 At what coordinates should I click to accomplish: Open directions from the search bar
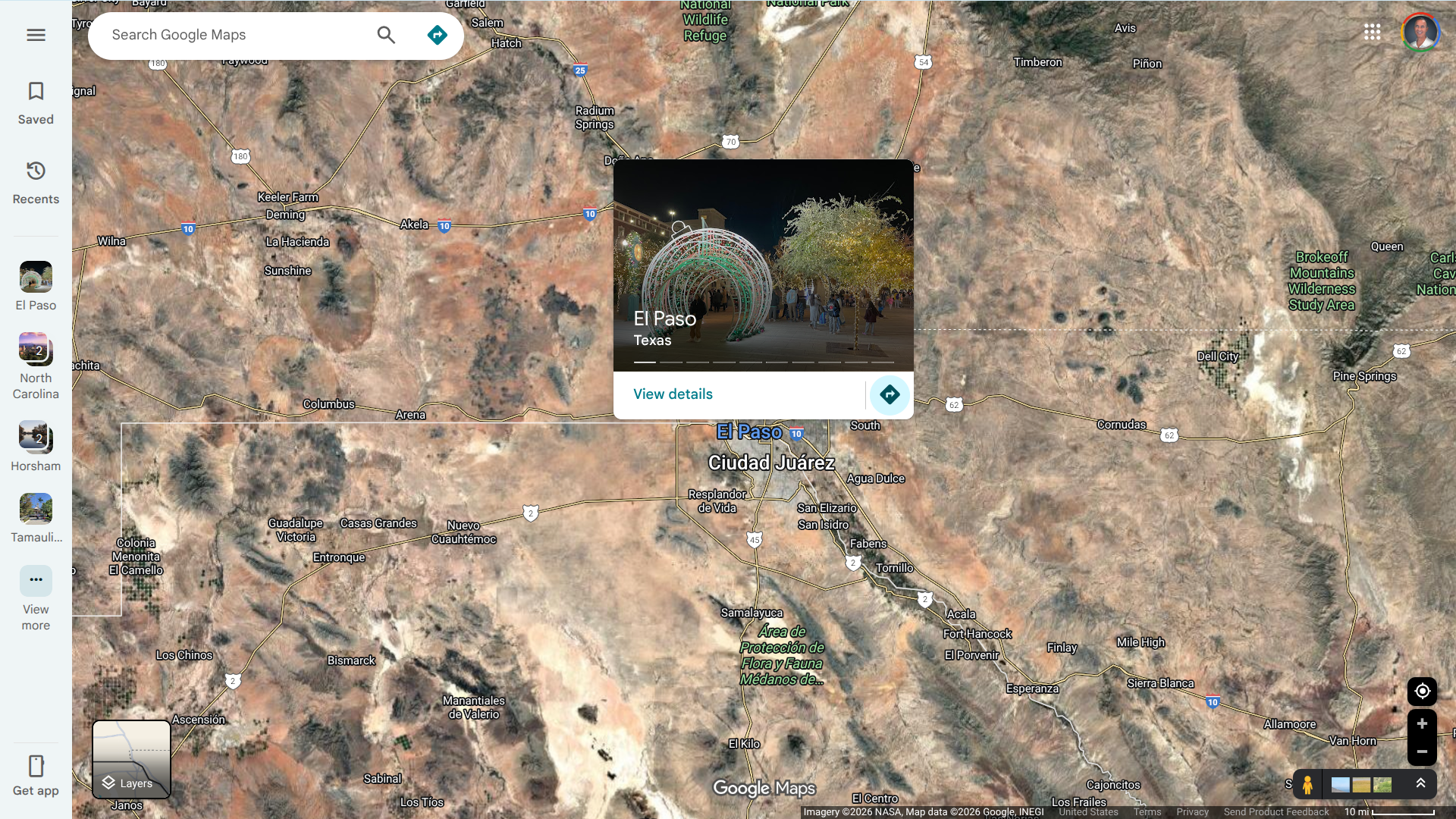coord(437,35)
